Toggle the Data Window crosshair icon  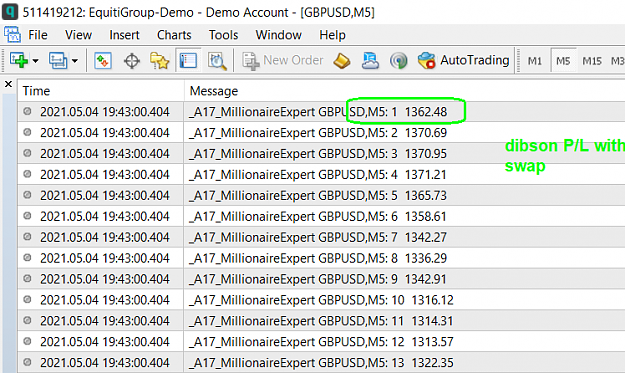(x=132, y=61)
